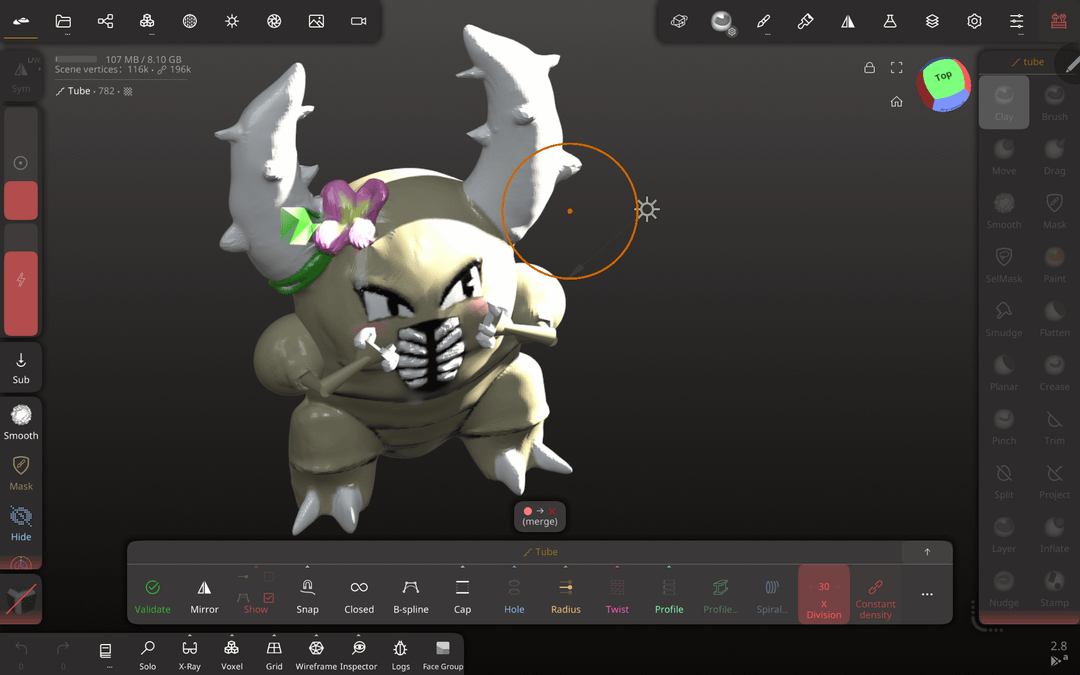Viewport: 1080px width, 675px height.
Task: Open the Wireframe display option
Action: tap(316, 654)
